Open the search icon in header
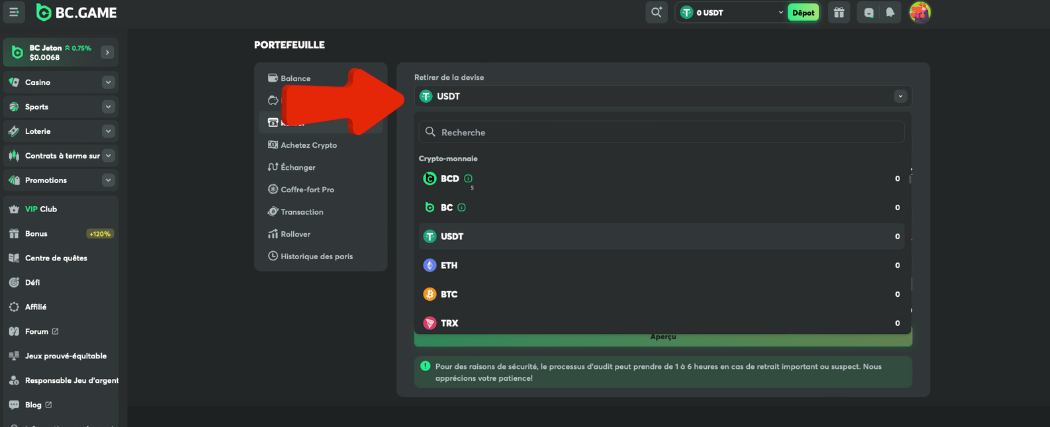The height and width of the screenshot is (427, 1050). point(656,12)
